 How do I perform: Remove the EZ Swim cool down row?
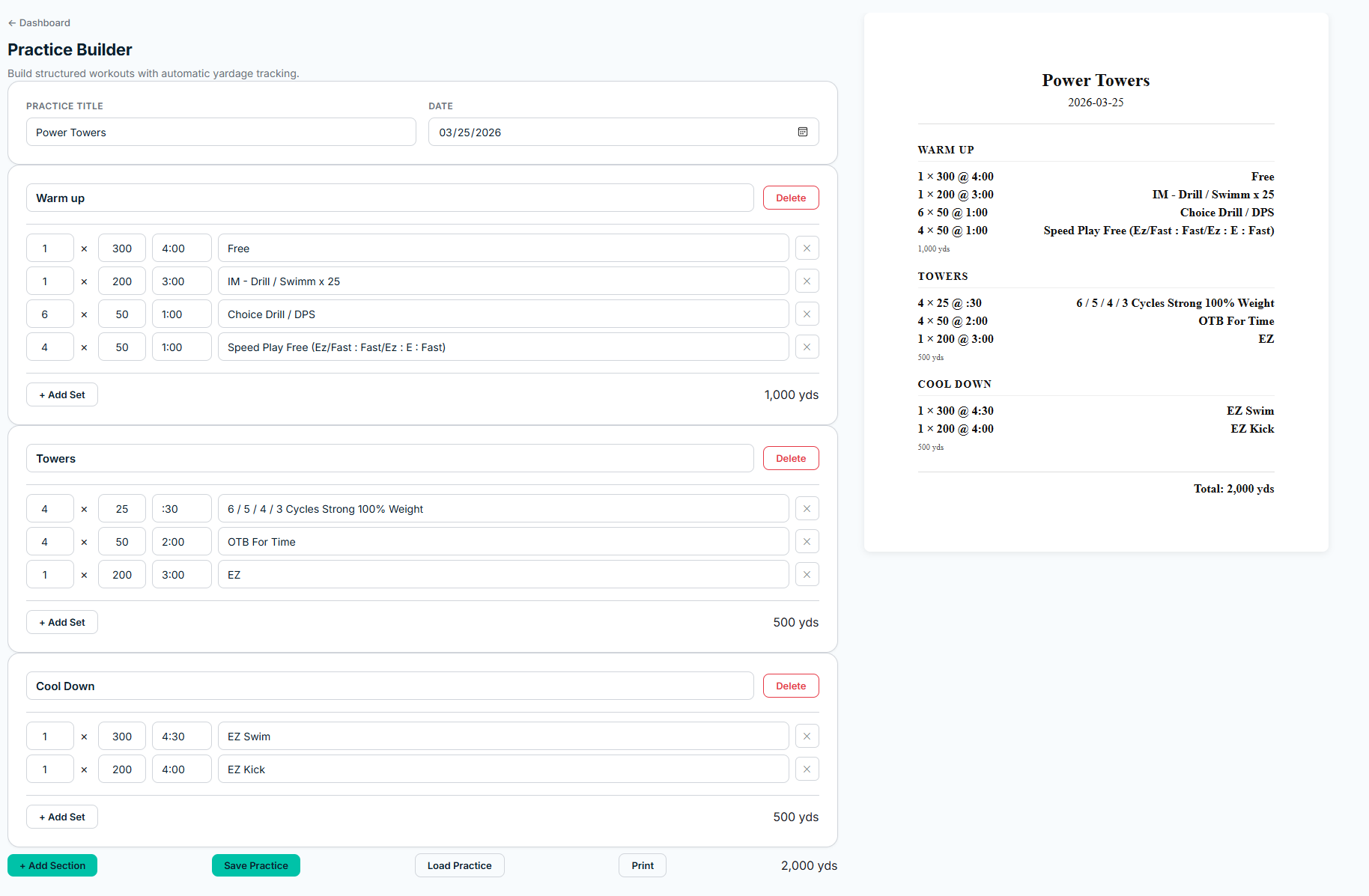click(807, 736)
